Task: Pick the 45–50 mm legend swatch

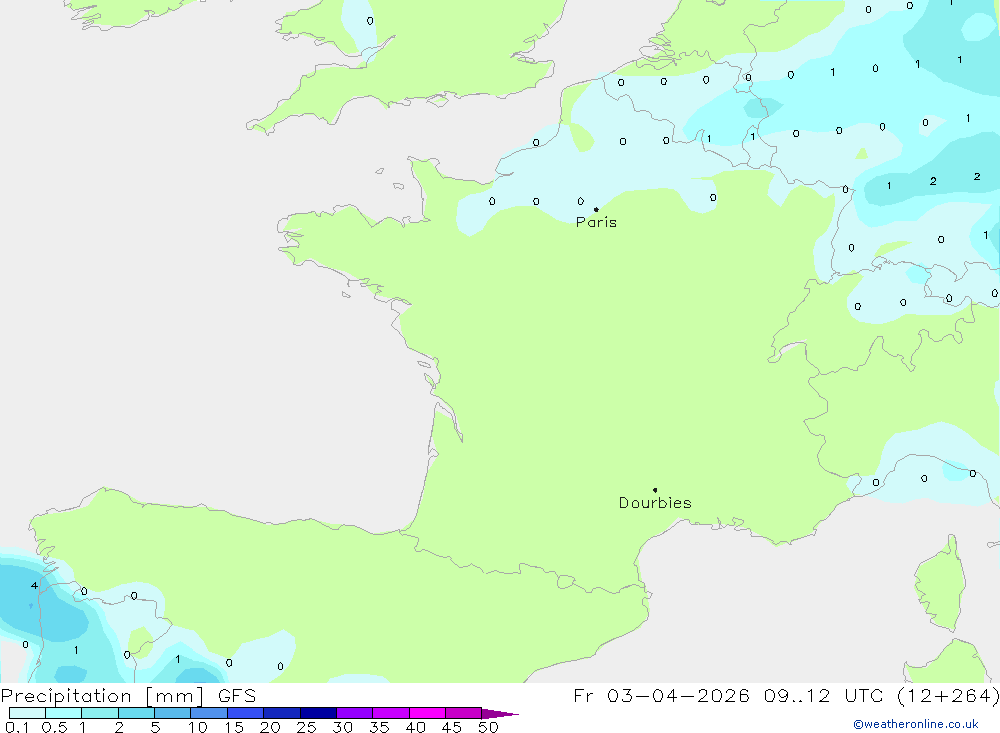Action: [x=464, y=713]
